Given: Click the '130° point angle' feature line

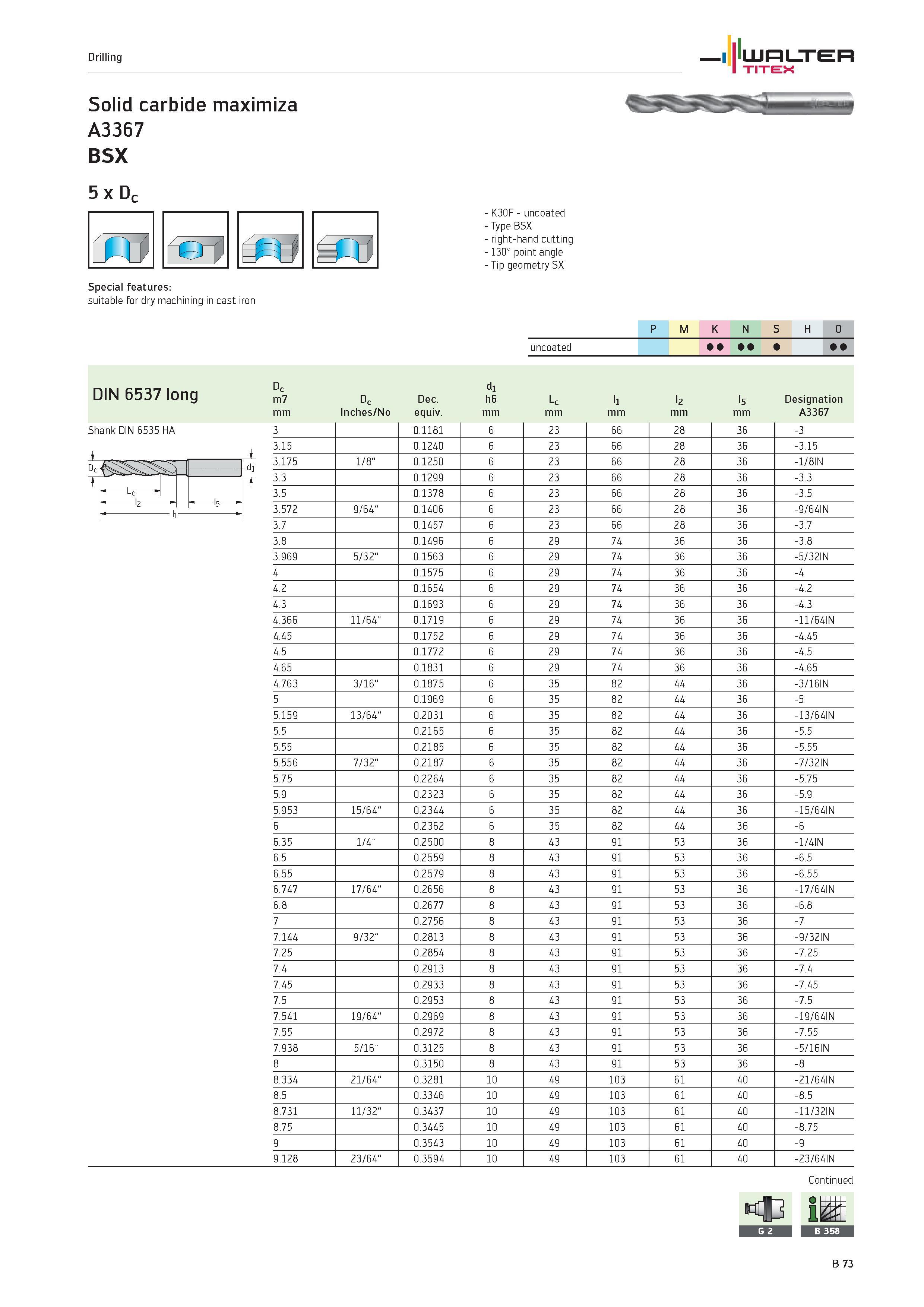Looking at the screenshot, I should tap(523, 252).
